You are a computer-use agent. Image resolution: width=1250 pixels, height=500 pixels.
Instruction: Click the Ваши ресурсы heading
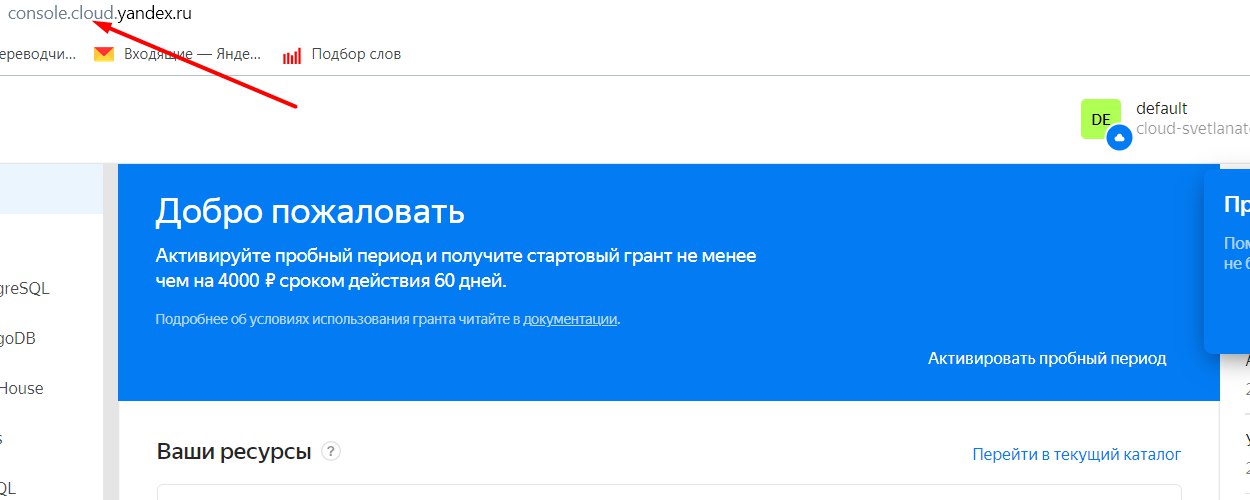pos(234,451)
